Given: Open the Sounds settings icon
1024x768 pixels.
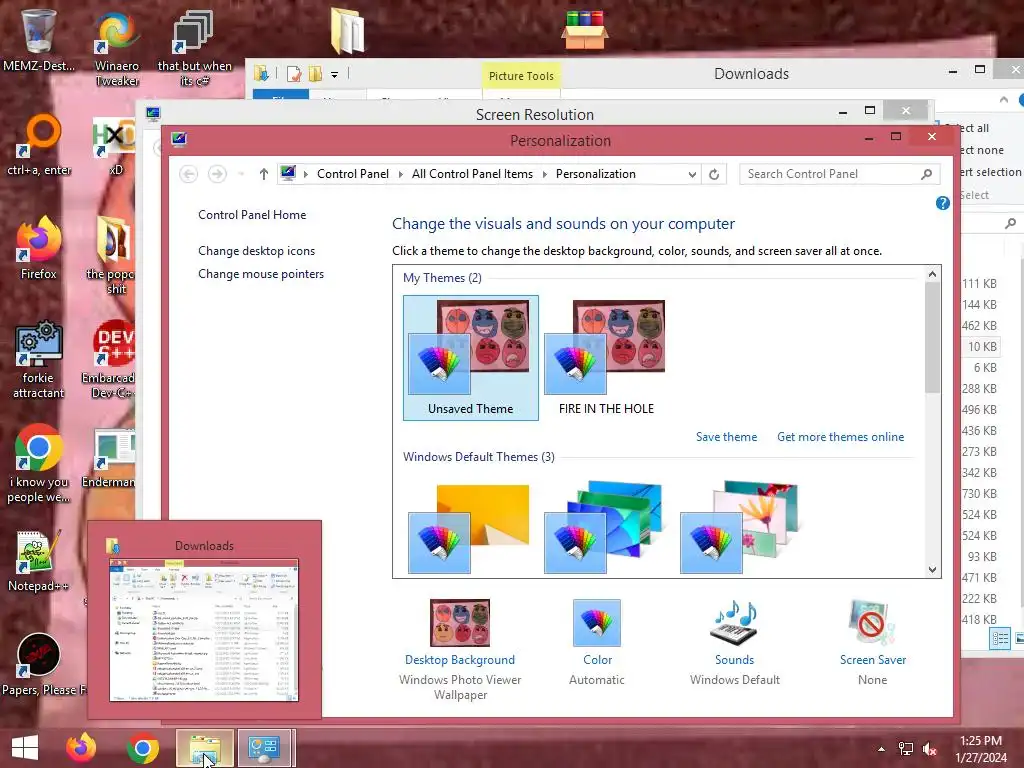Looking at the screenshot, I should point(735,622).
